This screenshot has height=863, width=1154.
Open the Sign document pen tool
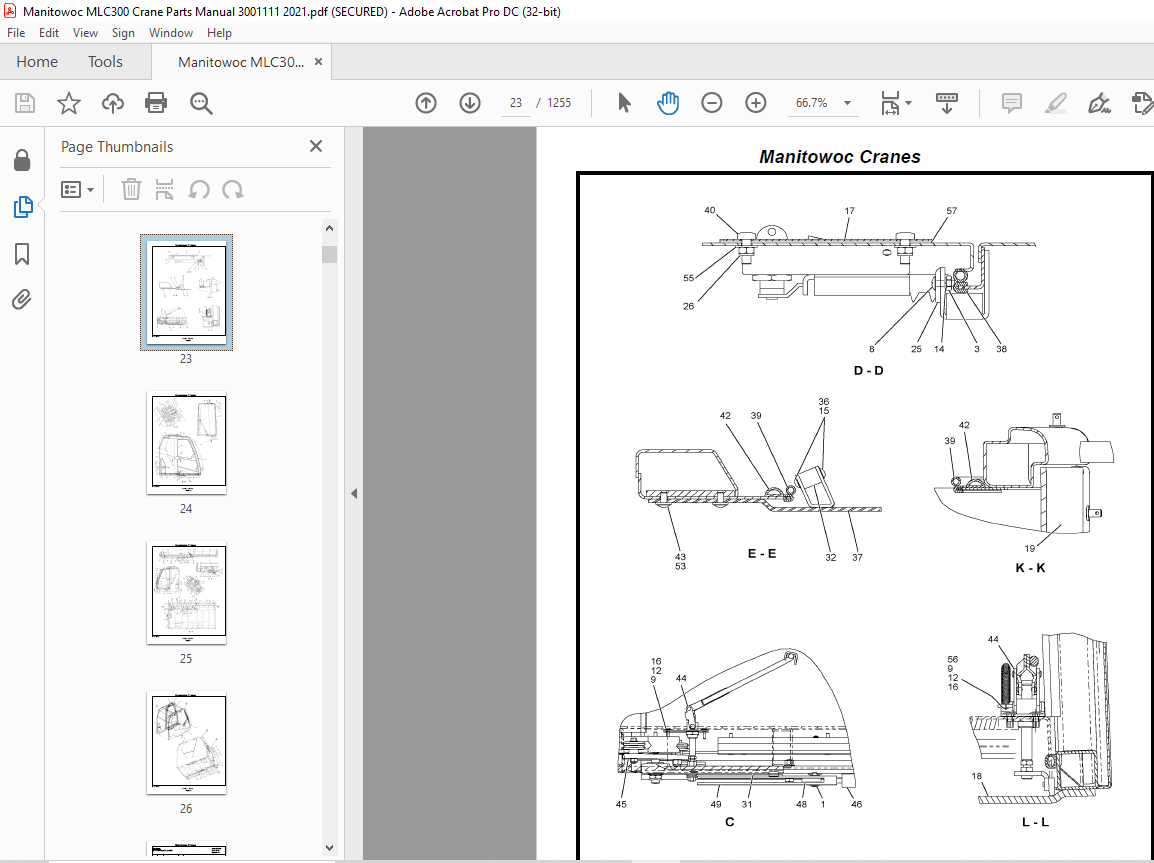[1100, 103]
